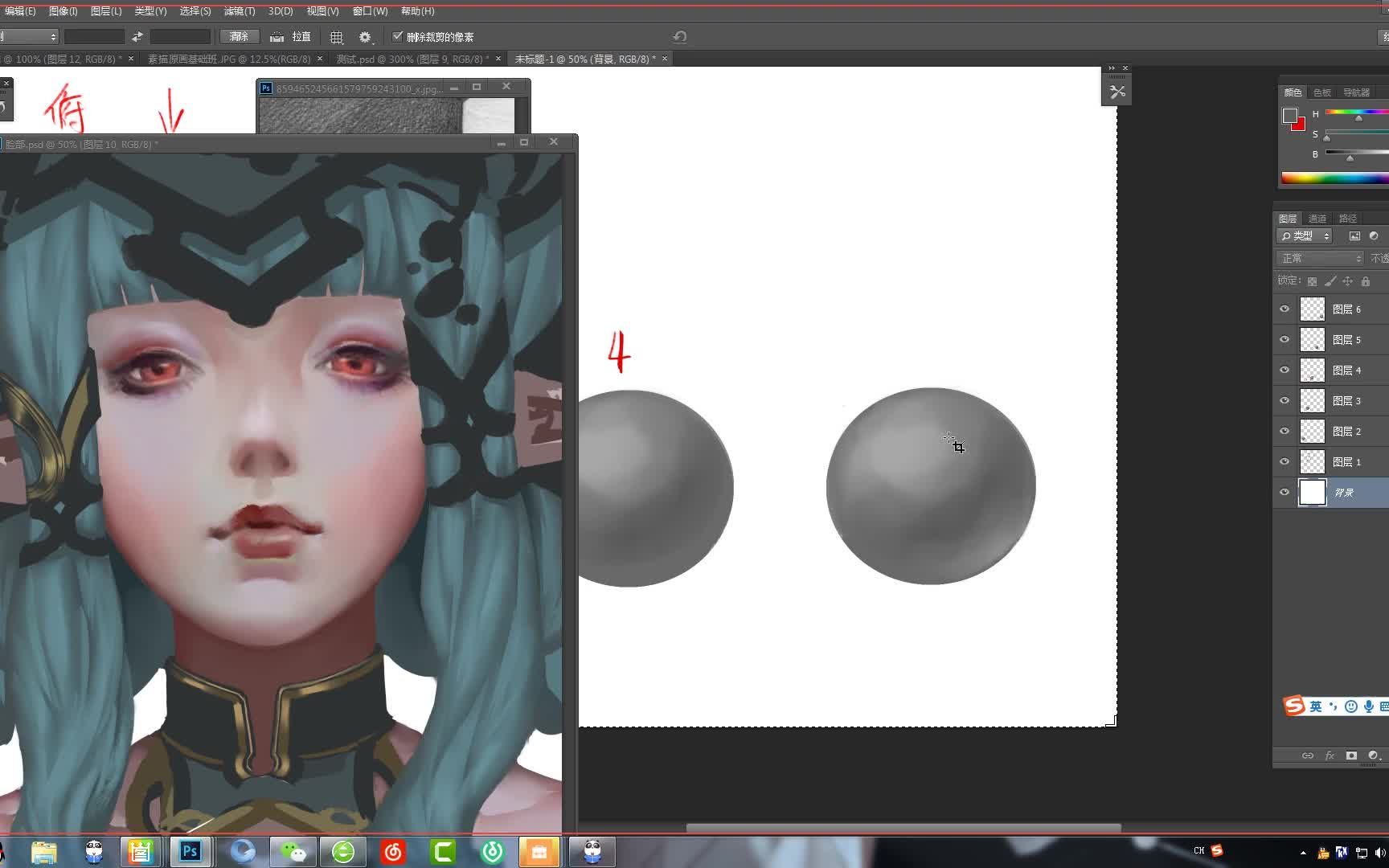The height and width of the screenshot is (868, 1389).
Task: Hide the 背景 layer eye icon
Action: coord(1285,492)
